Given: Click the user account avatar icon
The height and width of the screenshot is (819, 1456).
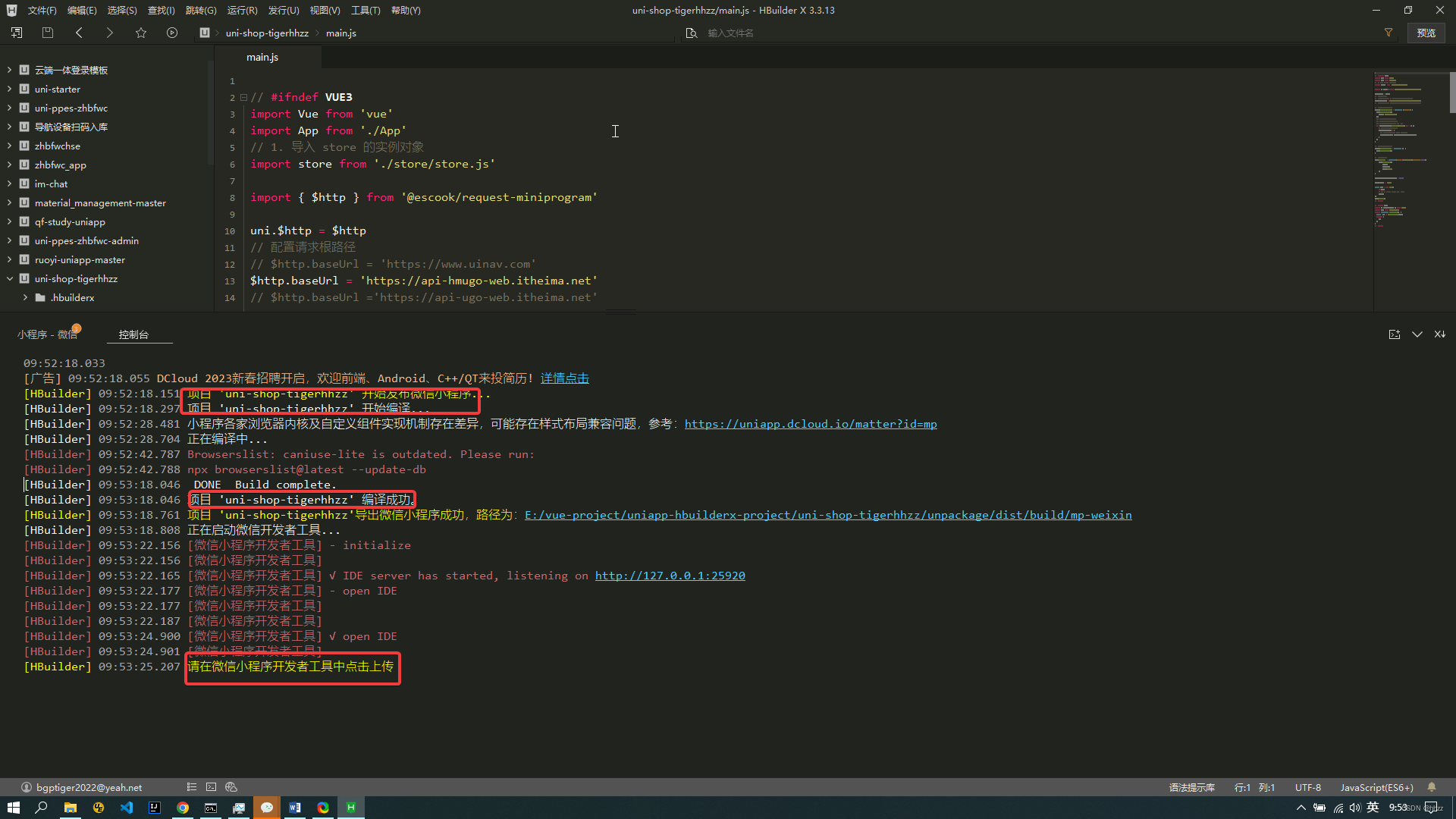Looking at the screenshot, I should coord(27,787).
